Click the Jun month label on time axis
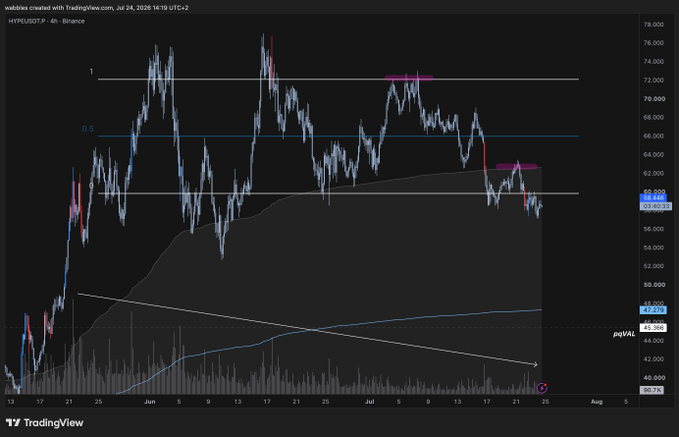 149,401
